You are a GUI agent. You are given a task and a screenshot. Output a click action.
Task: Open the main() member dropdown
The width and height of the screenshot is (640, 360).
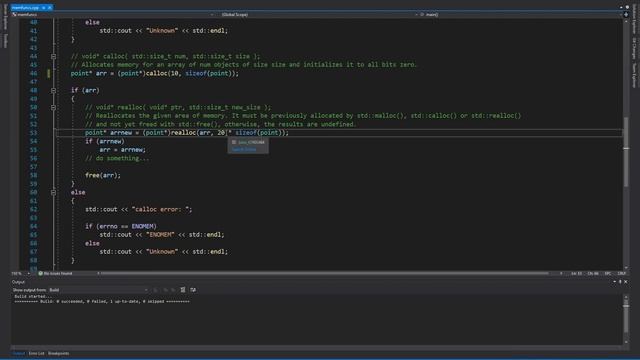pyautogui.click(x=520, y=15)
